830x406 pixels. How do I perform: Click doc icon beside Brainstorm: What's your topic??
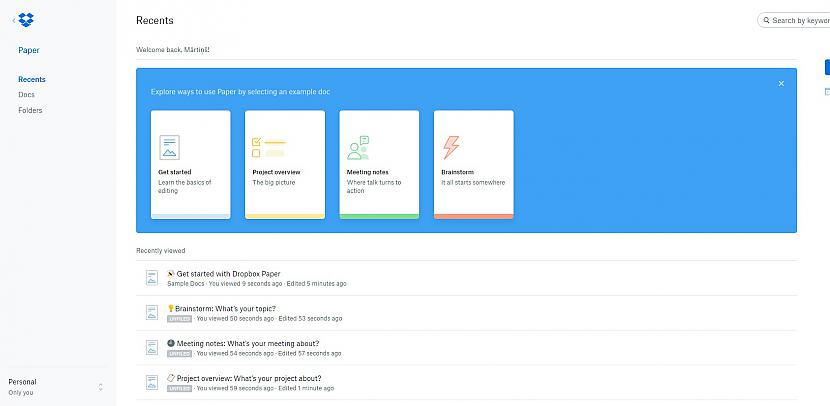[x=152, y=313]
